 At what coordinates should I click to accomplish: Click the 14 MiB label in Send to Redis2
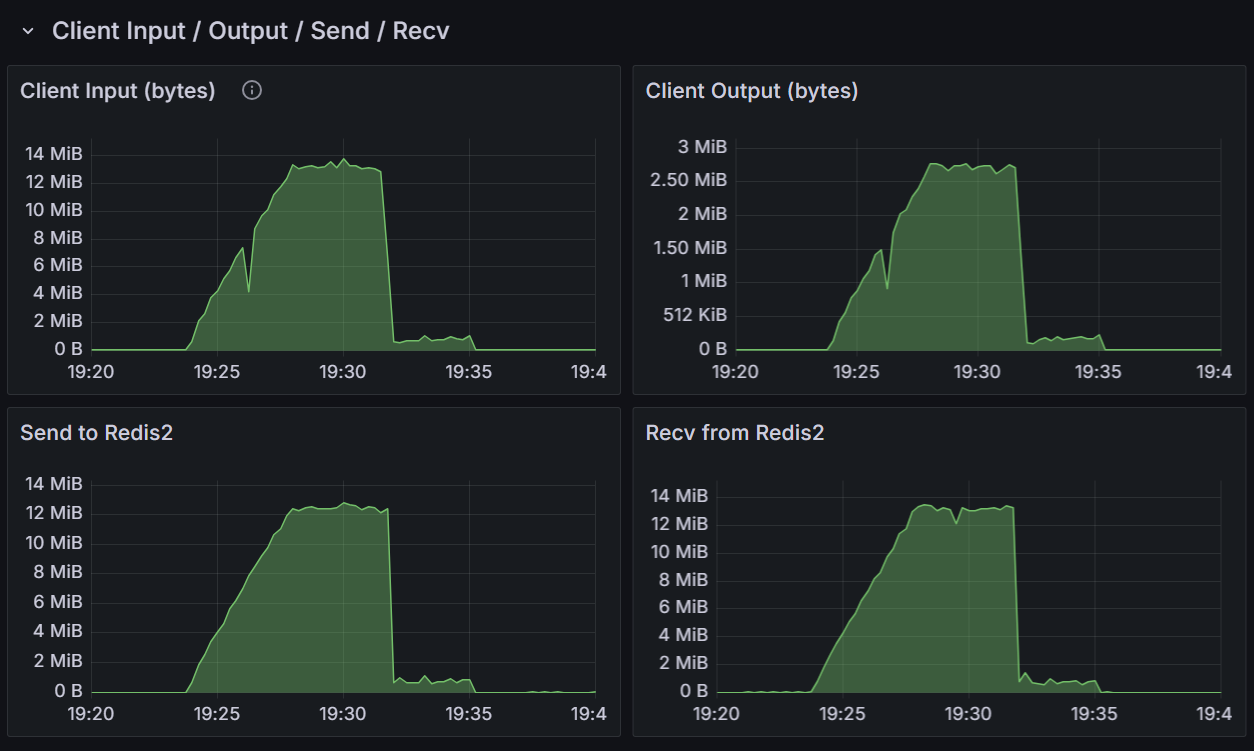point(53,484)
